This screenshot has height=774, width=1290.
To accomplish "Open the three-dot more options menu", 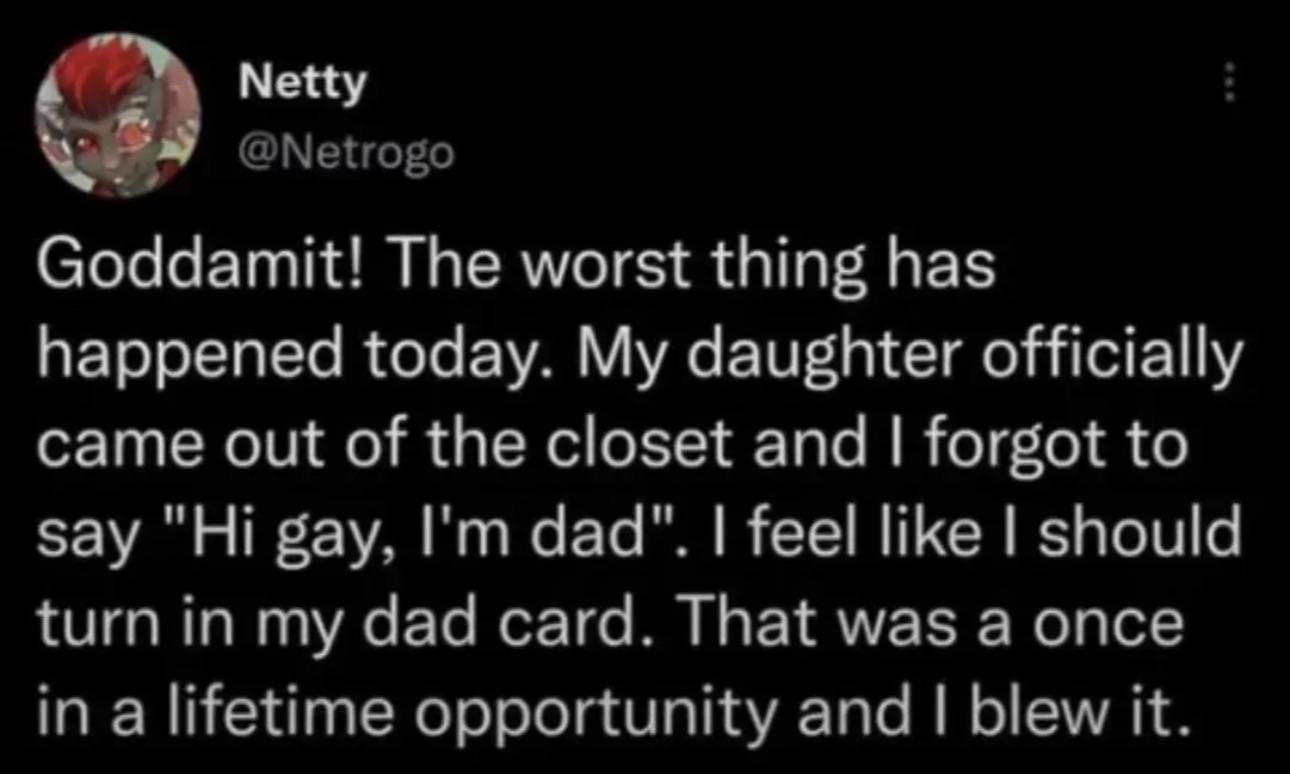I will (x=1230, y=84).
